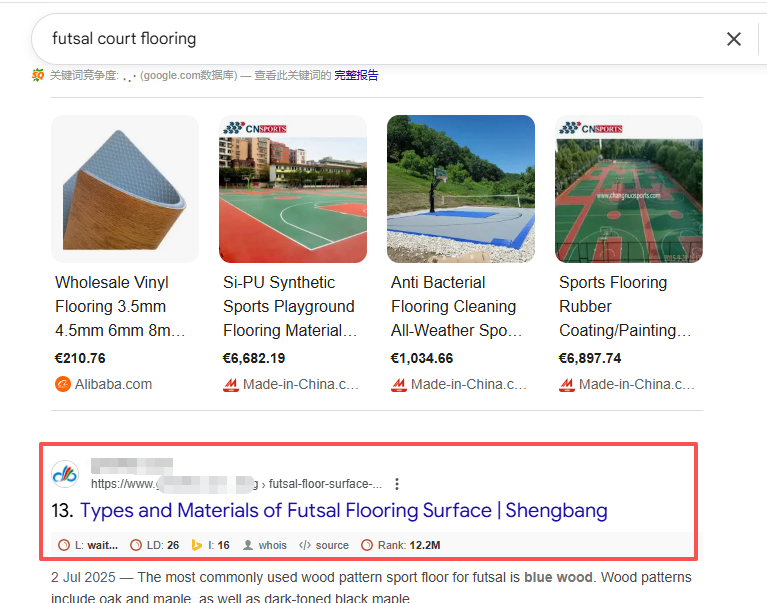This screenshot has height=603, width=767.
Task: Open Types and Materials of Futsal Flooring result
Action: [x=344, y=511]
